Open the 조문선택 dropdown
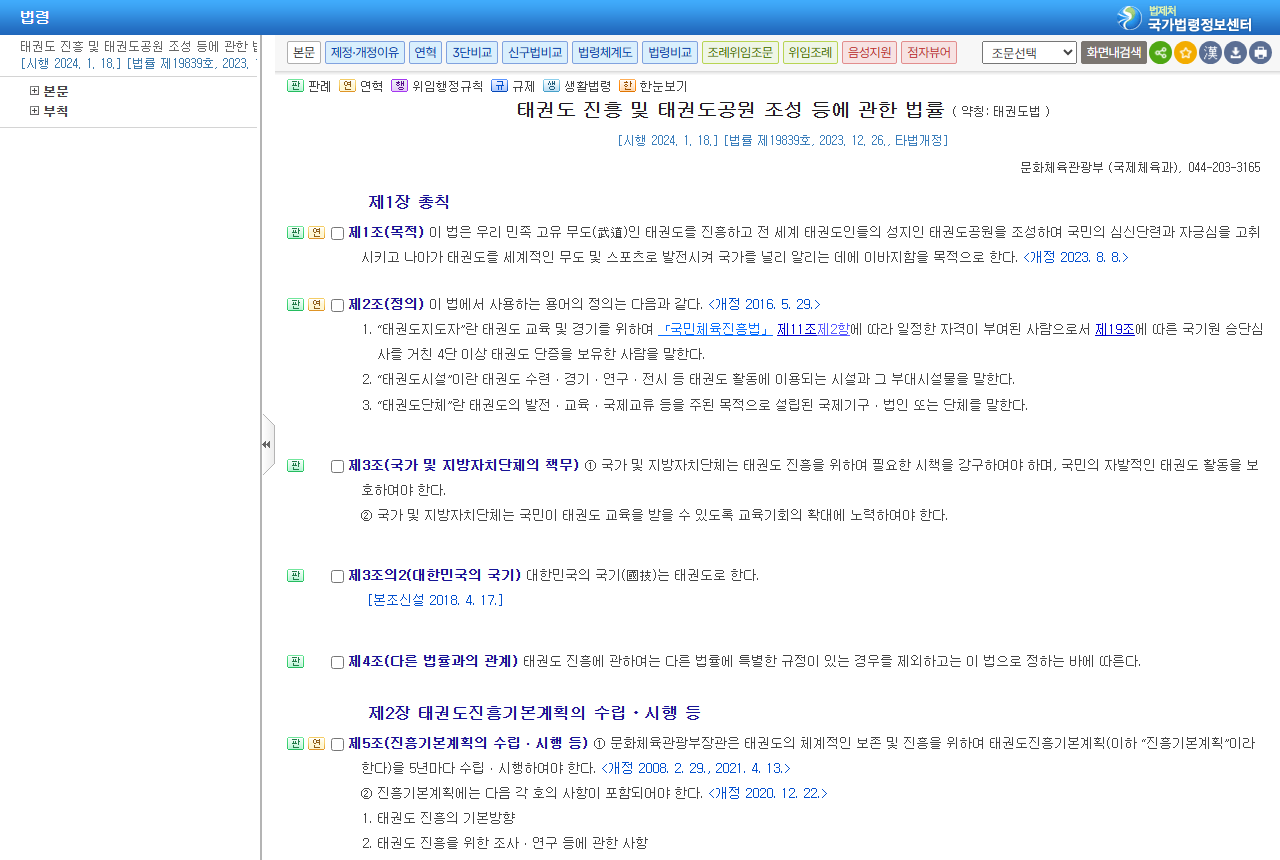 [x=1029, y=52]
